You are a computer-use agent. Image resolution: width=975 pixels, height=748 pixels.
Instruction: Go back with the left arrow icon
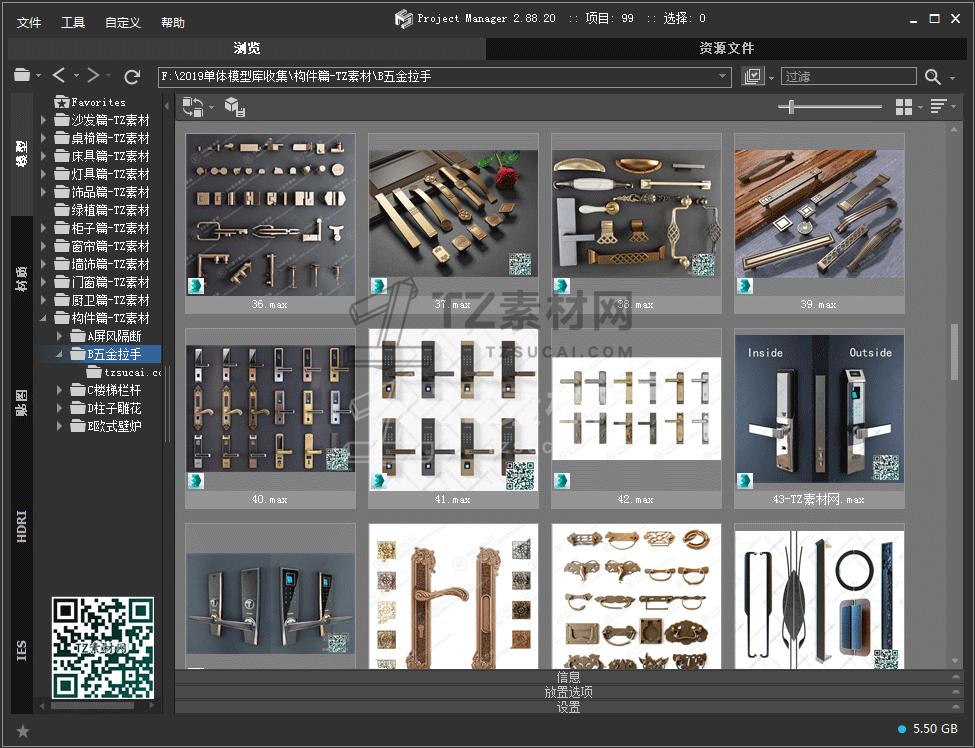click(x=59, y=76)
